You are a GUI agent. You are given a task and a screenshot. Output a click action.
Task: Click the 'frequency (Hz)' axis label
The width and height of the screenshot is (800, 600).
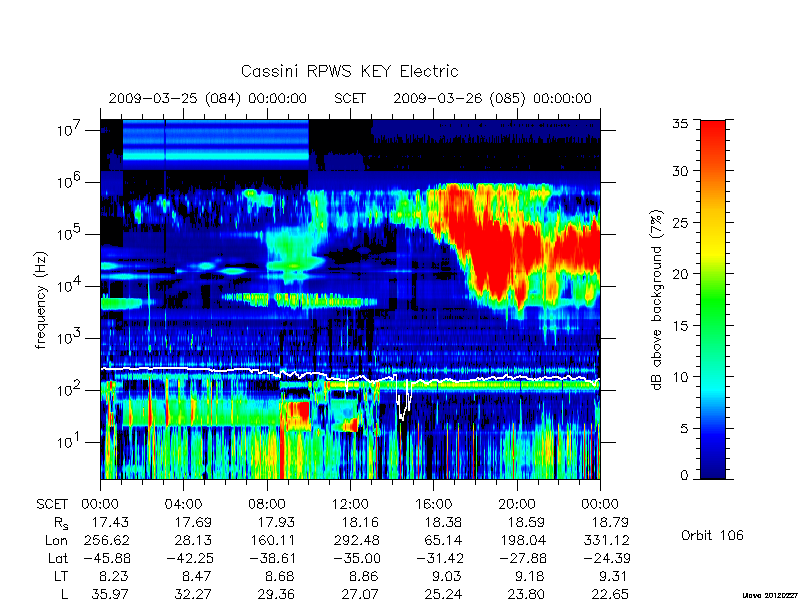coord(41,300)
